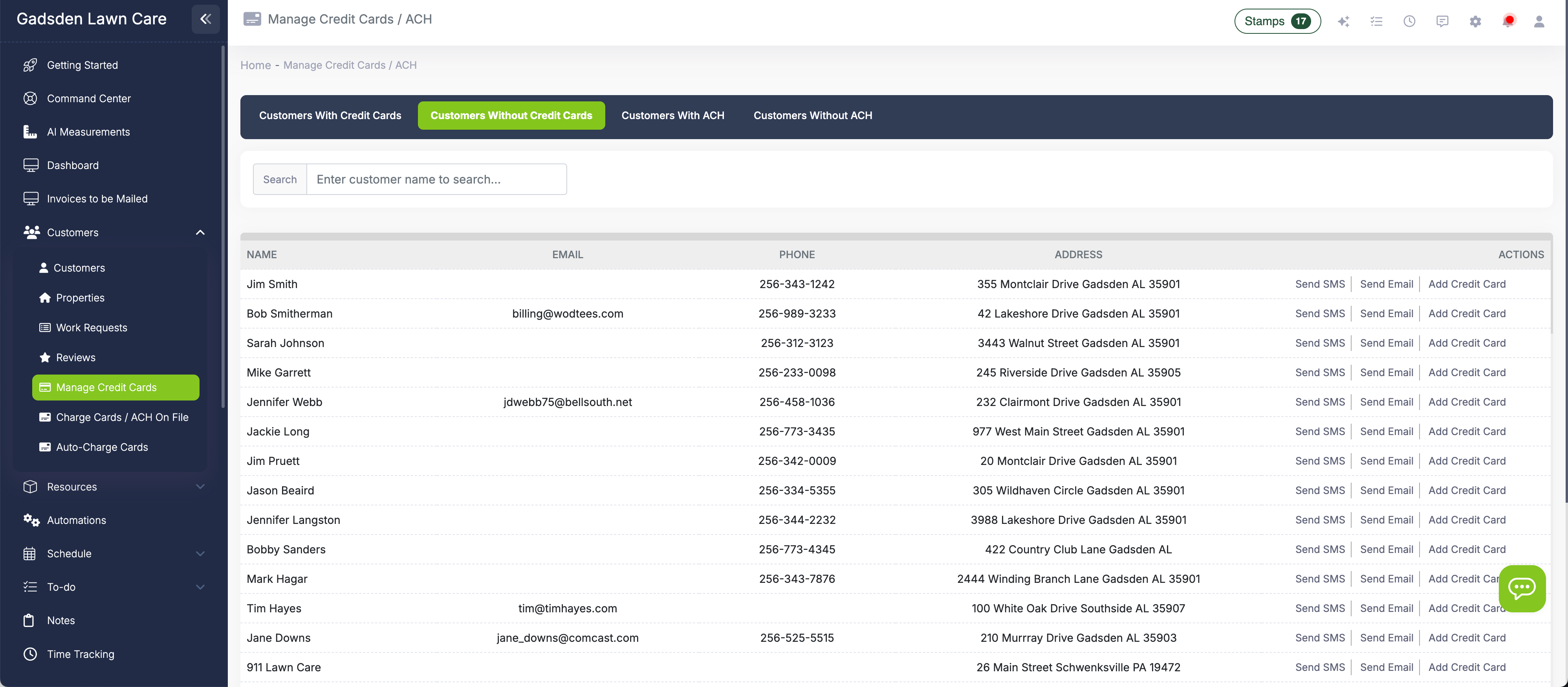This screenshot has width=1568, height=687.
Task: View recent history via the clock icon
Action: 1409,21
